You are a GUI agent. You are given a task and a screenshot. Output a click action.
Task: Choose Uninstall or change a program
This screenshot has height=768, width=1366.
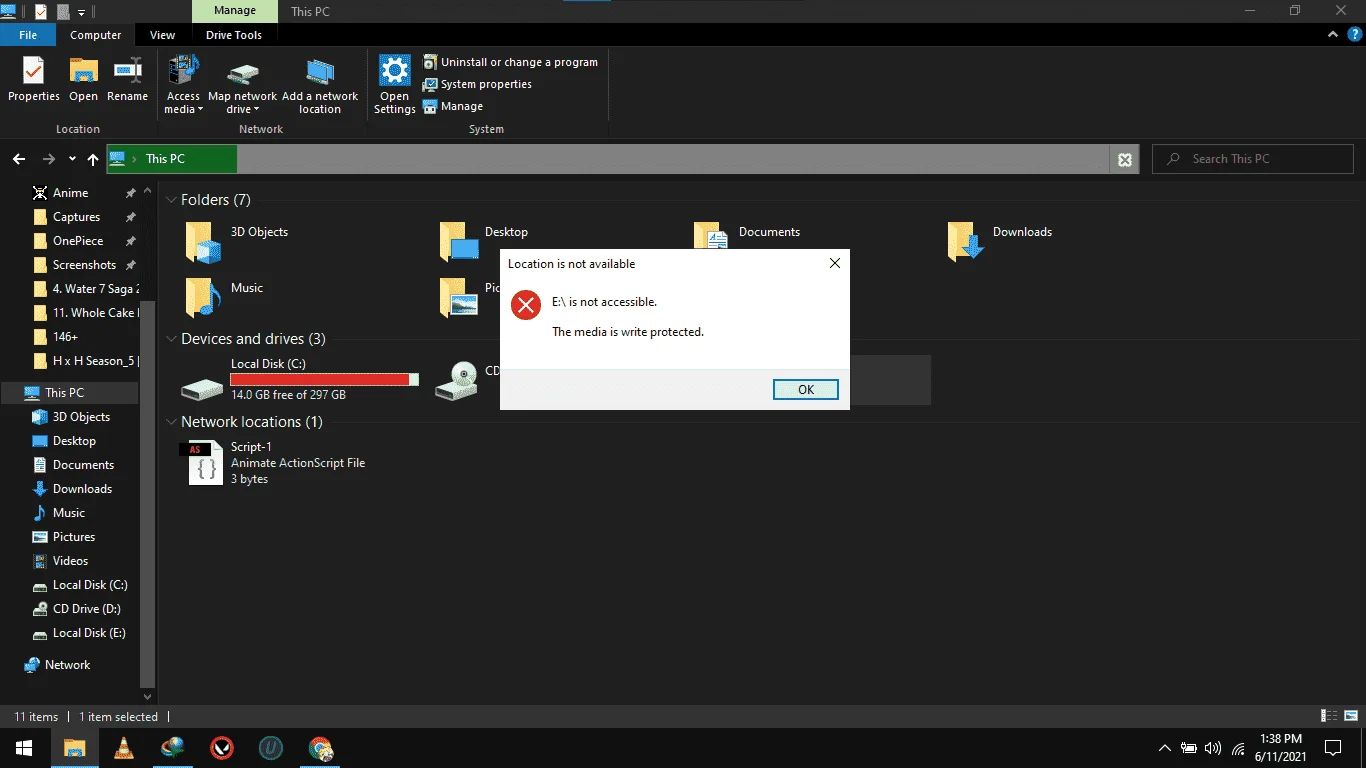510,62
